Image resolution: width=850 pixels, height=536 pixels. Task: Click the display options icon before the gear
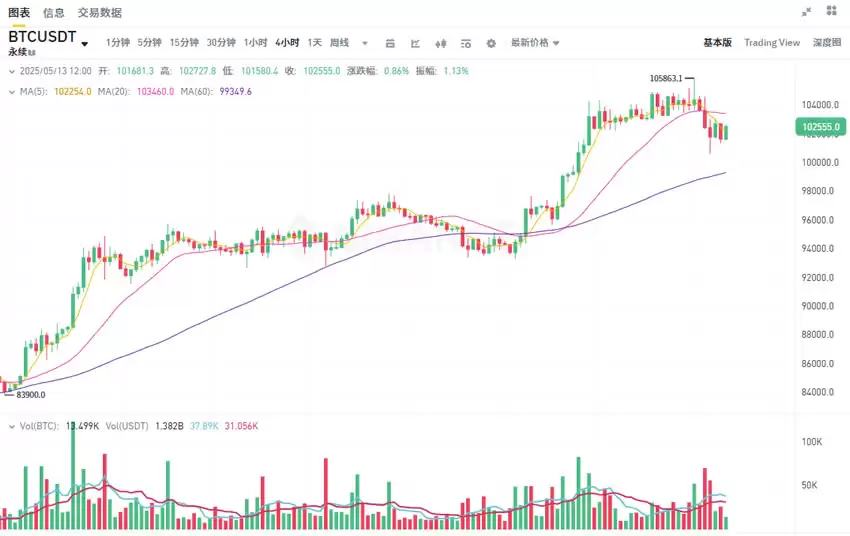click(466, 43)
